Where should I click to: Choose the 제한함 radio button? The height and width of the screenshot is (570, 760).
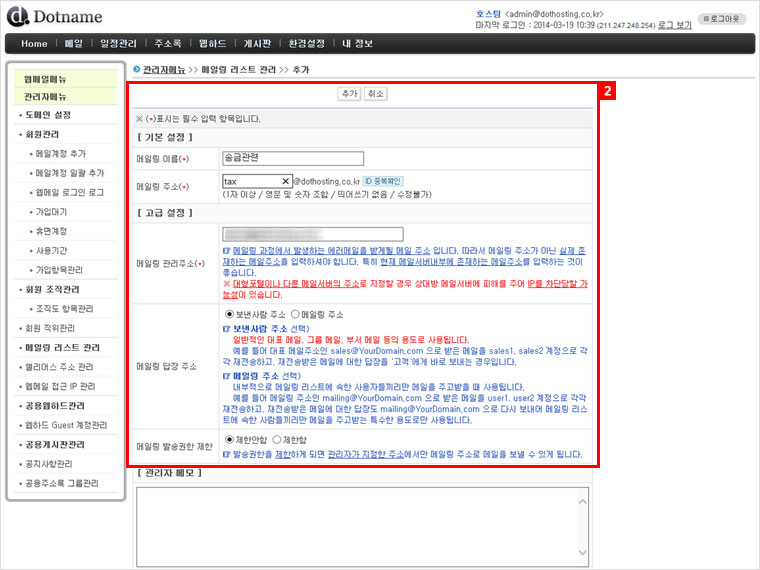tap(282, 439)
